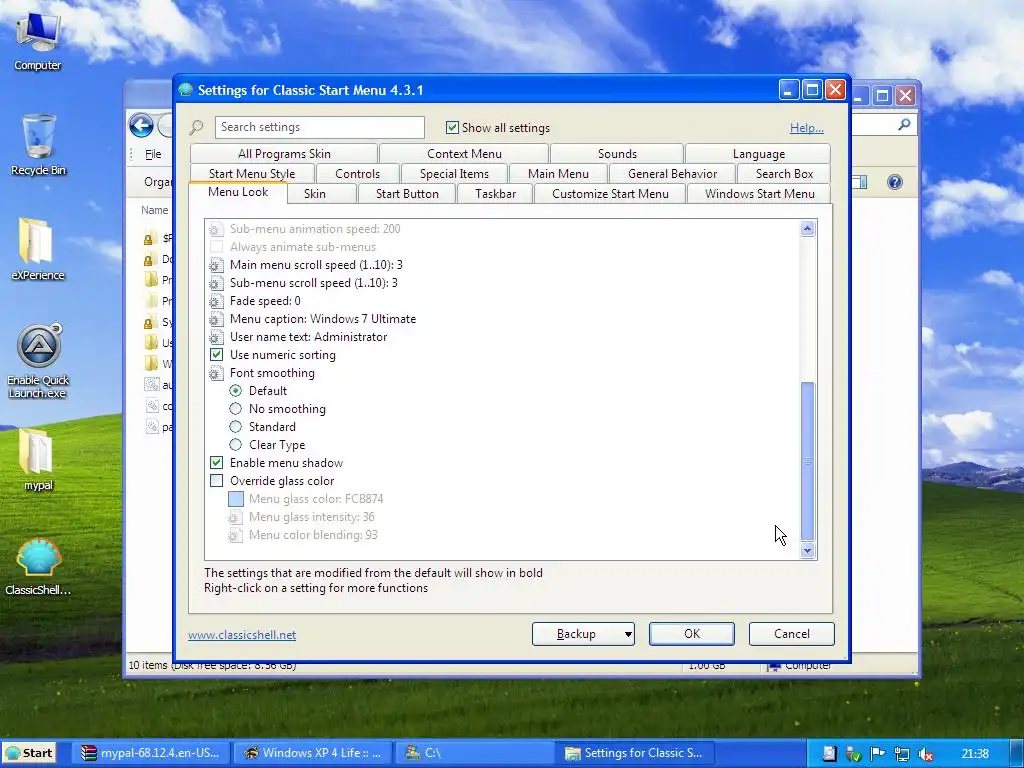
Task: Open the Sounds tab
Action: (x=617, y=153)
